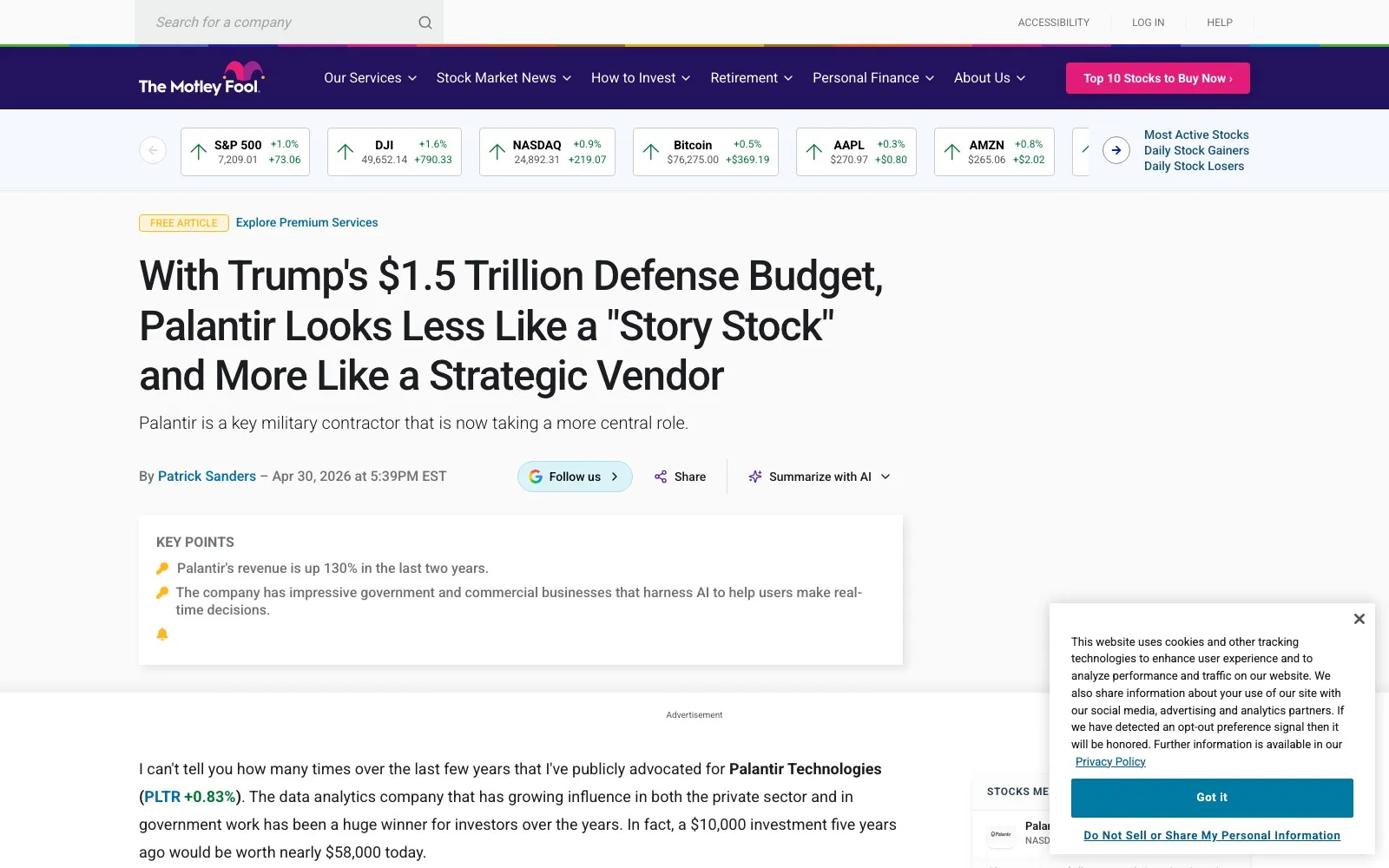Go to Log In page
Viewport: 1389px width, 868px height.
pos(1149,23)
